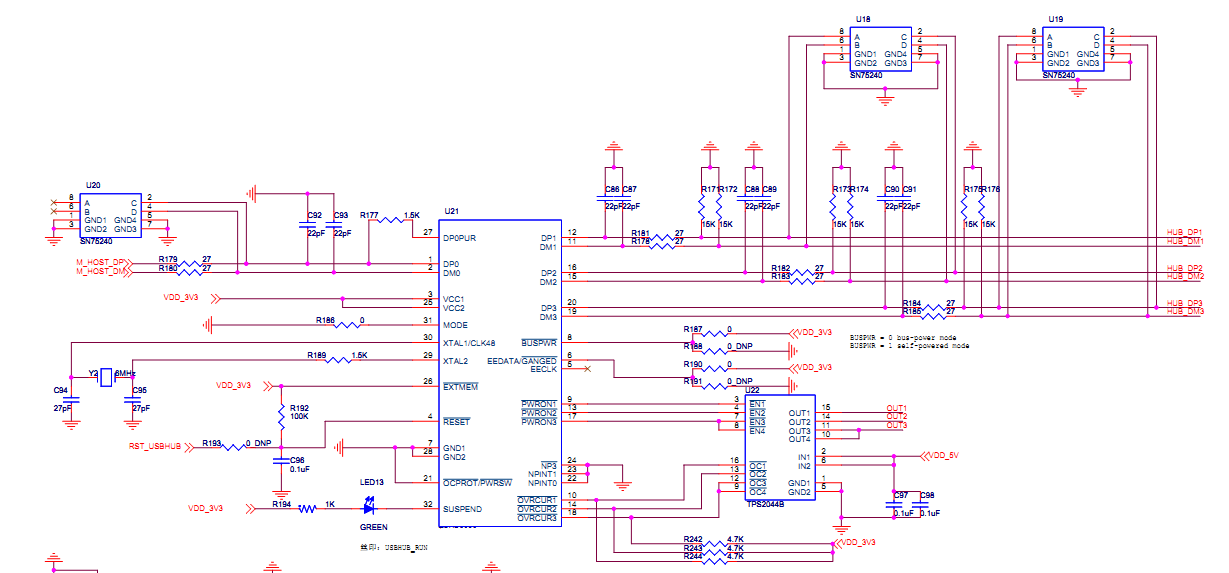The image size is (1229, 573).
Task: Select the C98 capacitor designator
Action: tap(926, 495)
